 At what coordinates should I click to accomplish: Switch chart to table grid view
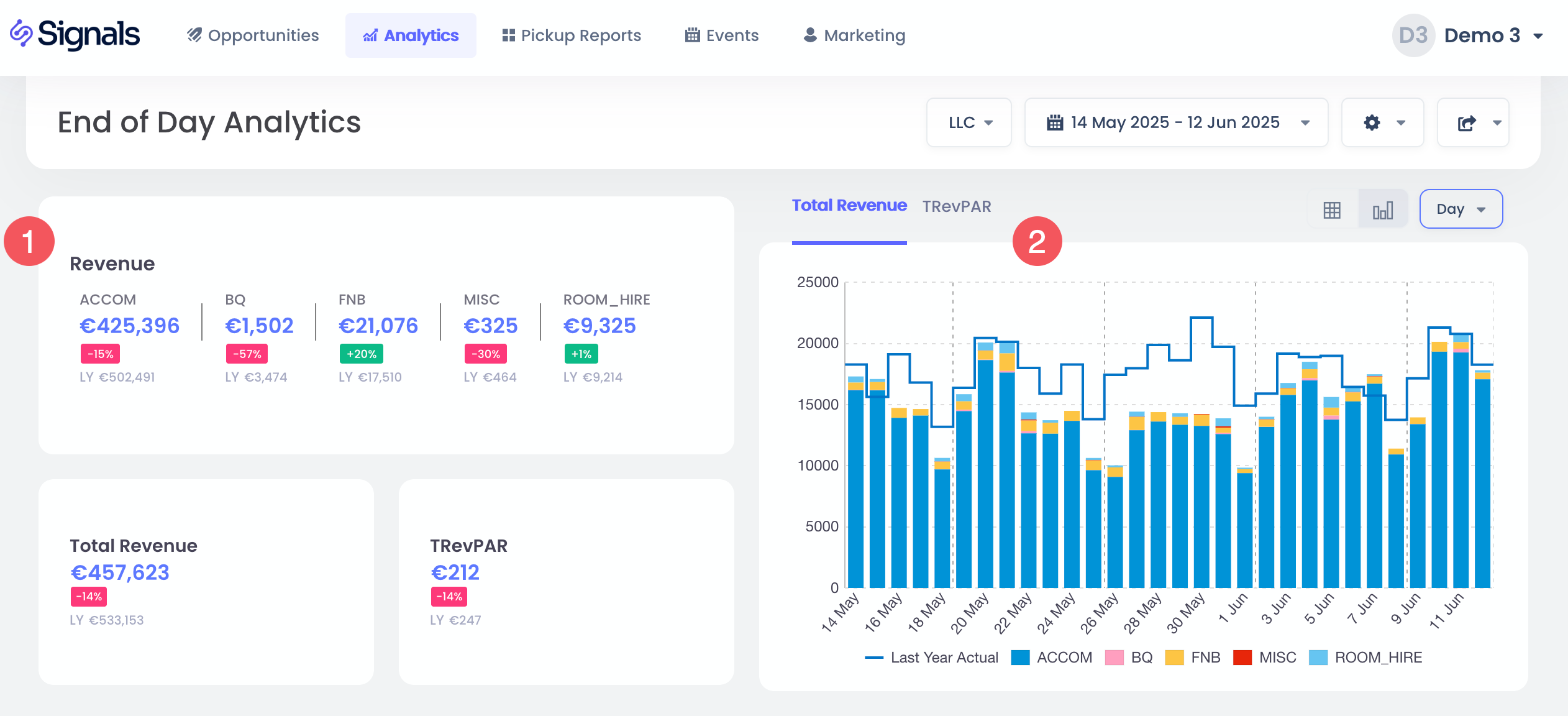1331,210
